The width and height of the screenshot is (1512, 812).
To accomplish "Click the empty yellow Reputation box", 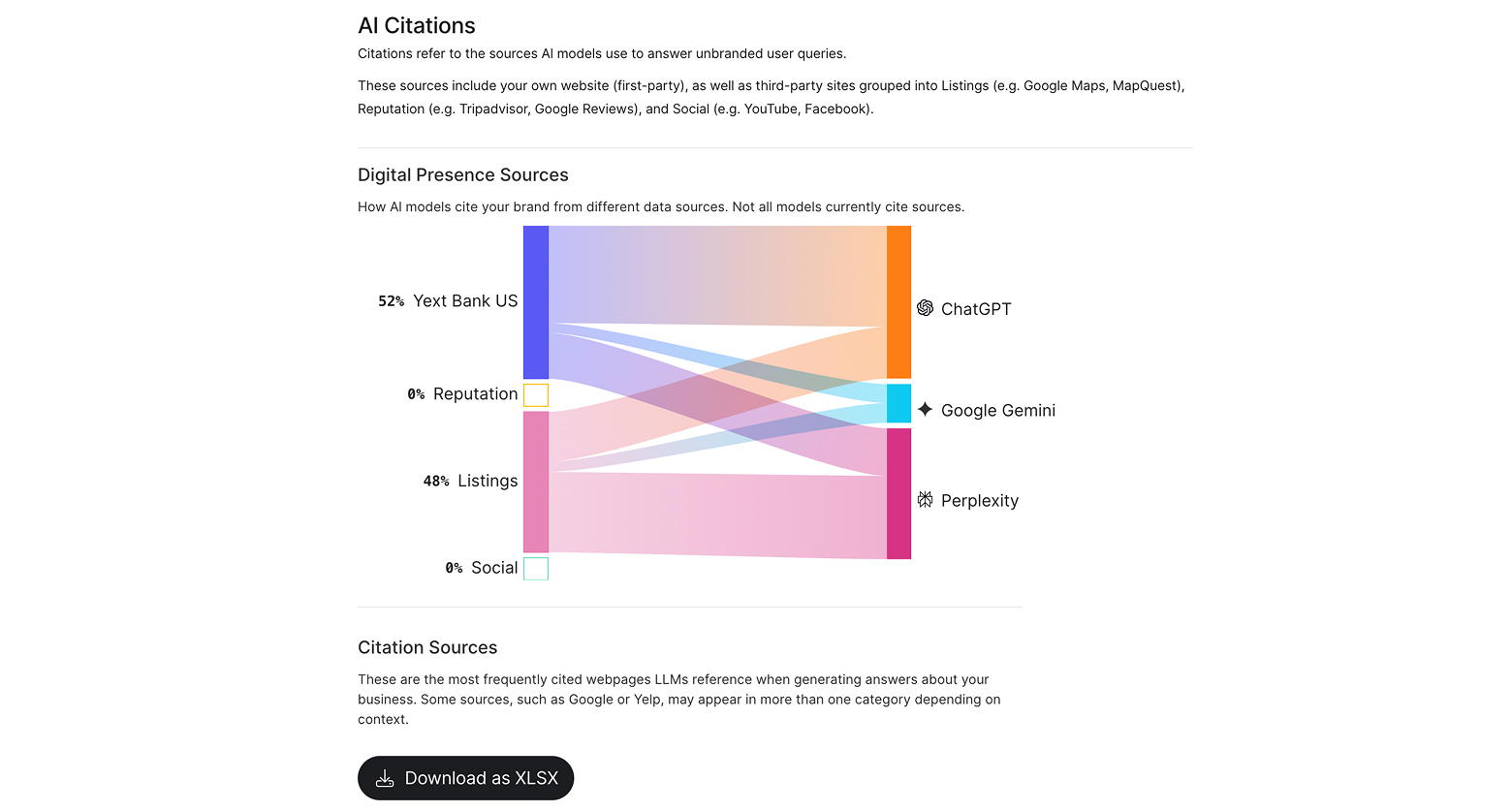I will tap(535, 394).
